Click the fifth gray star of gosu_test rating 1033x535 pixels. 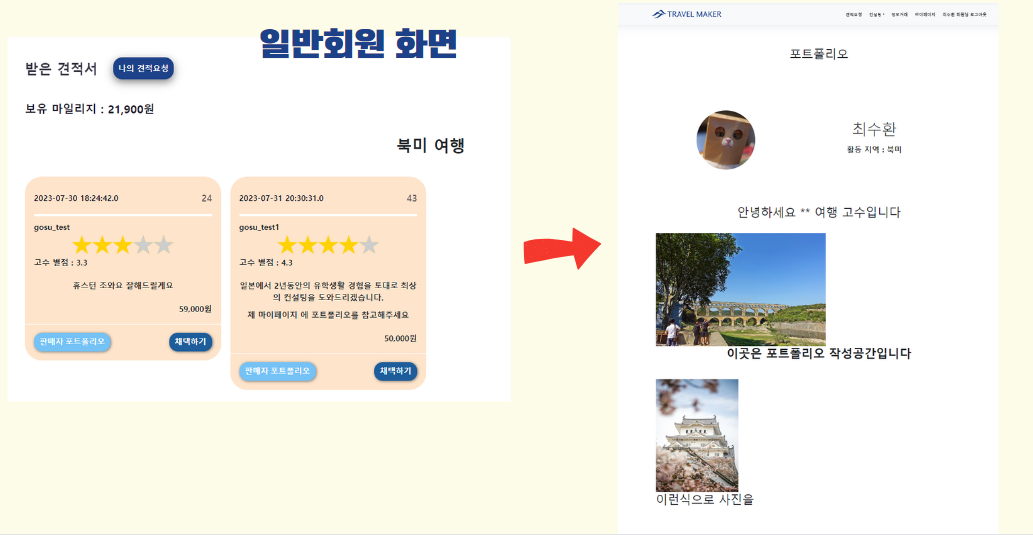click(x=163, y=246)
